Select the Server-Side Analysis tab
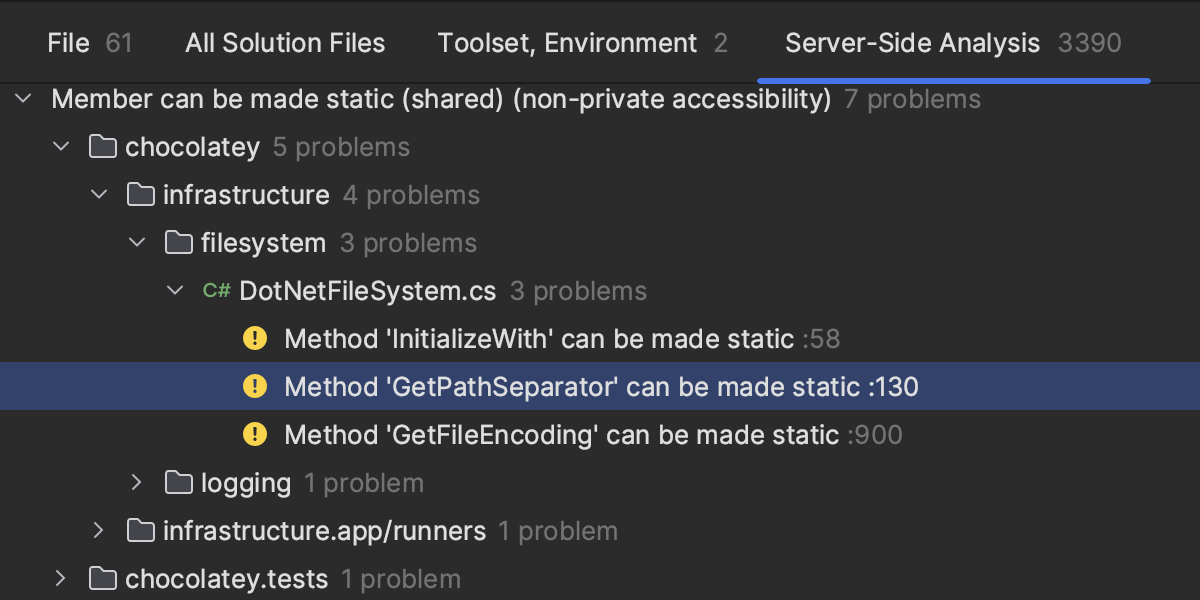The width and height of the screenshot is (1200, 600). [x=952, y=43]
